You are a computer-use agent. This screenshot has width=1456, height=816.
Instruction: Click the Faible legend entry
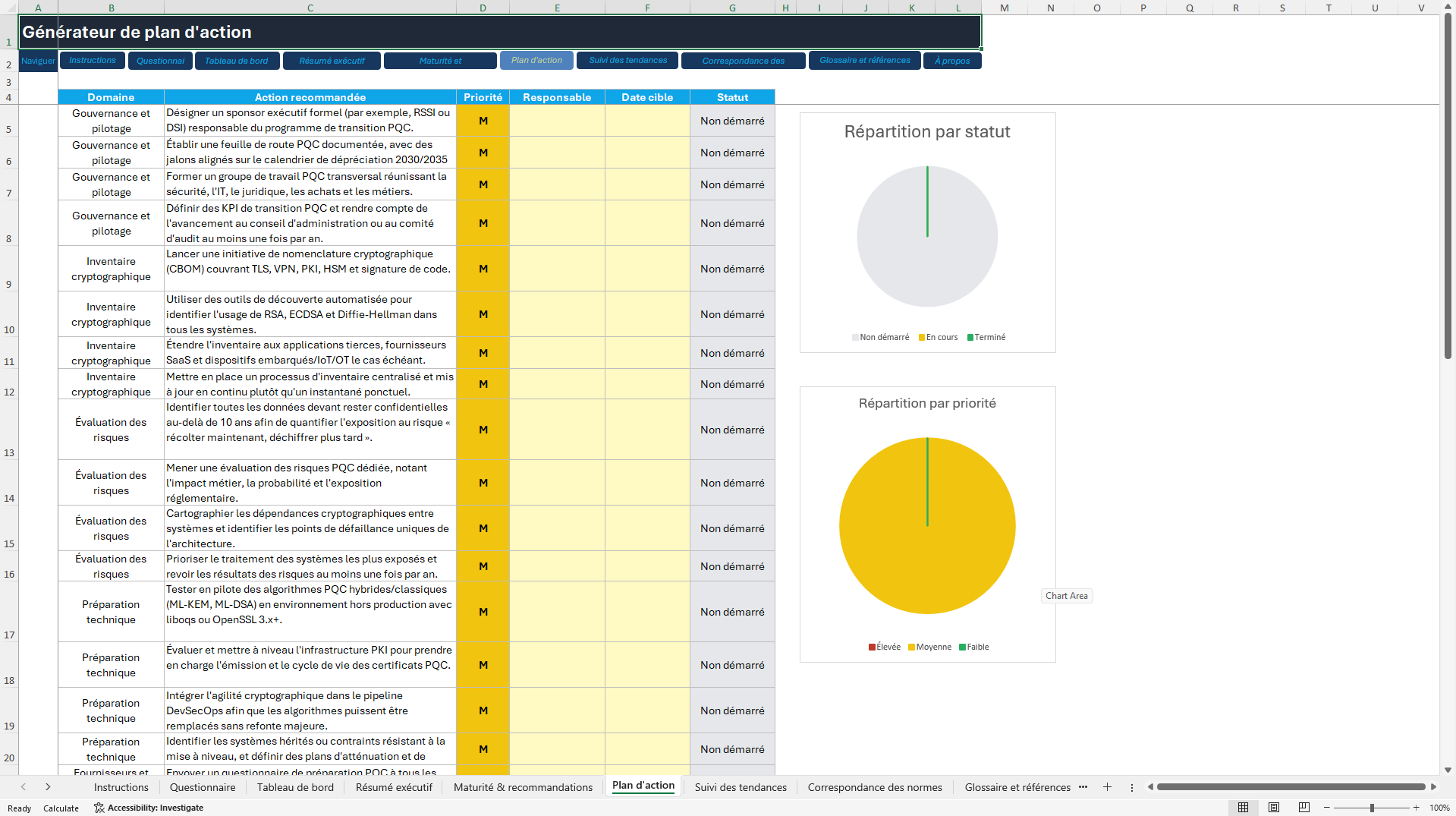coord(973,647)
